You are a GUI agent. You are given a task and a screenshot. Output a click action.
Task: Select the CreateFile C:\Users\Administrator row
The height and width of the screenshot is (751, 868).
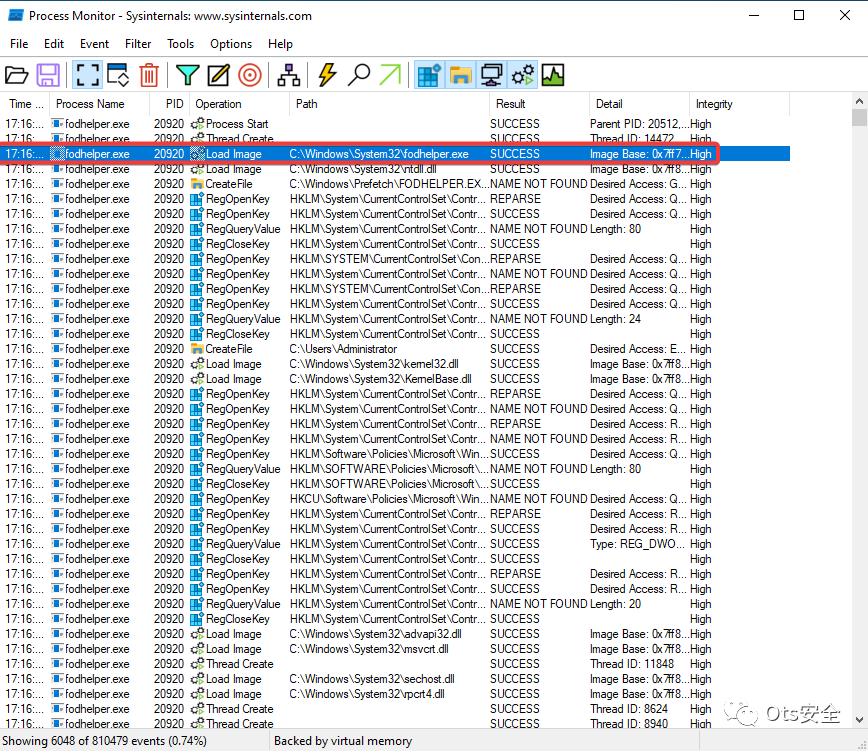(x=395, y=349)
